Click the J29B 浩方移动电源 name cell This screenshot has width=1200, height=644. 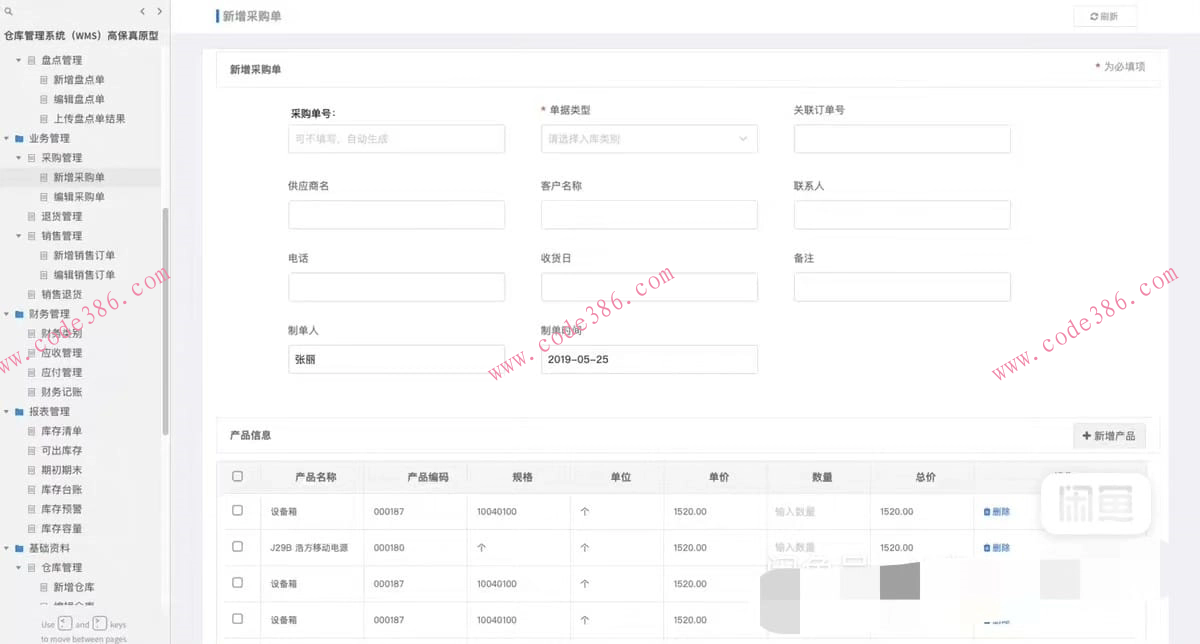[x=309, y=548]
